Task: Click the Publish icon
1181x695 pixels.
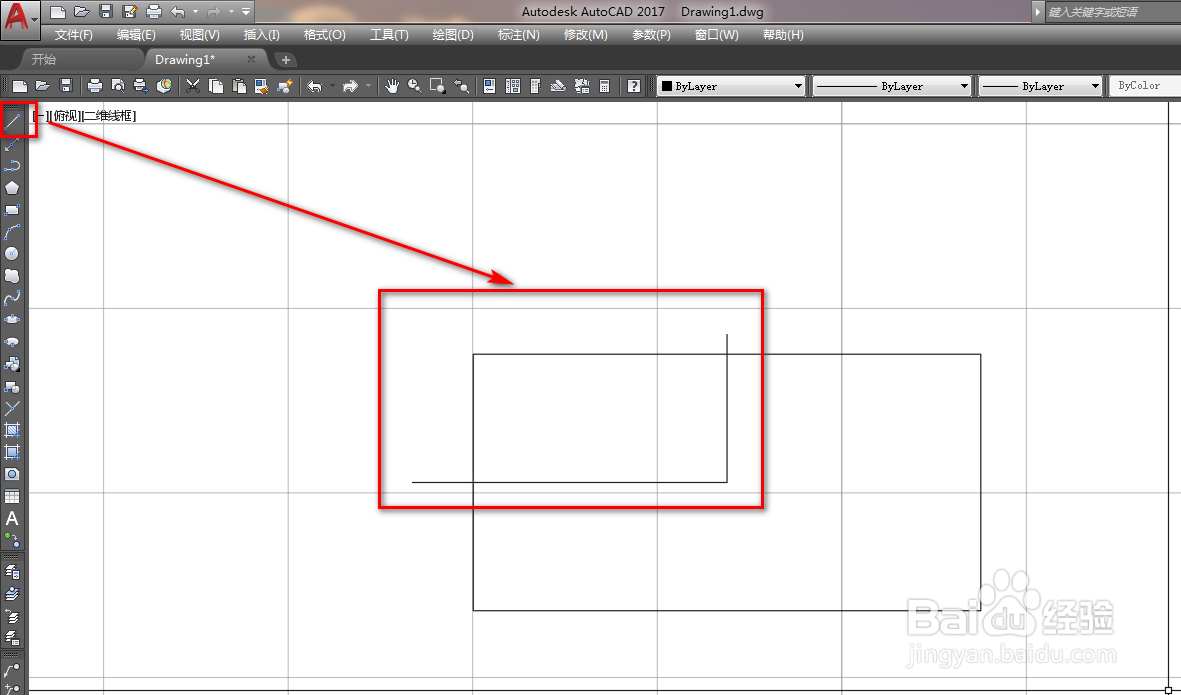Action: (x=141, y=86)
